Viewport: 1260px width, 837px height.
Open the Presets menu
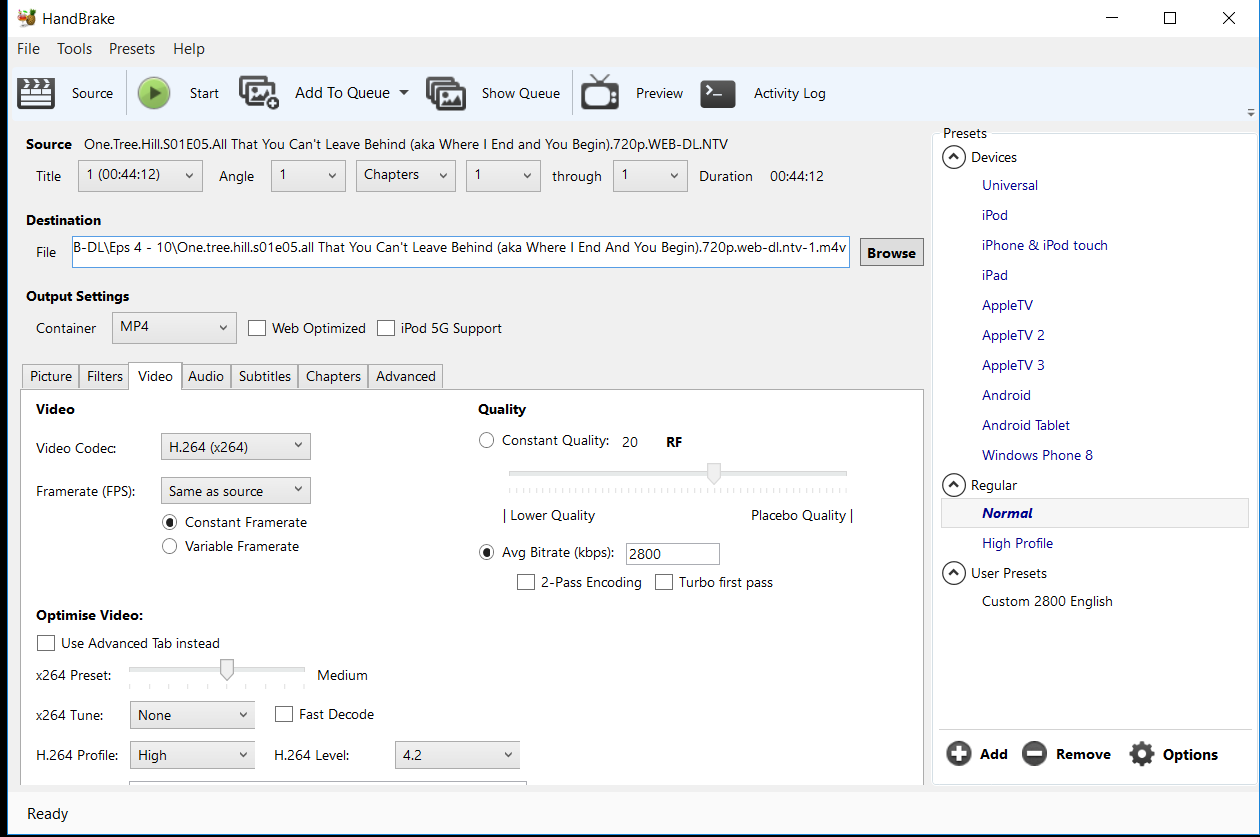point(132,48)
